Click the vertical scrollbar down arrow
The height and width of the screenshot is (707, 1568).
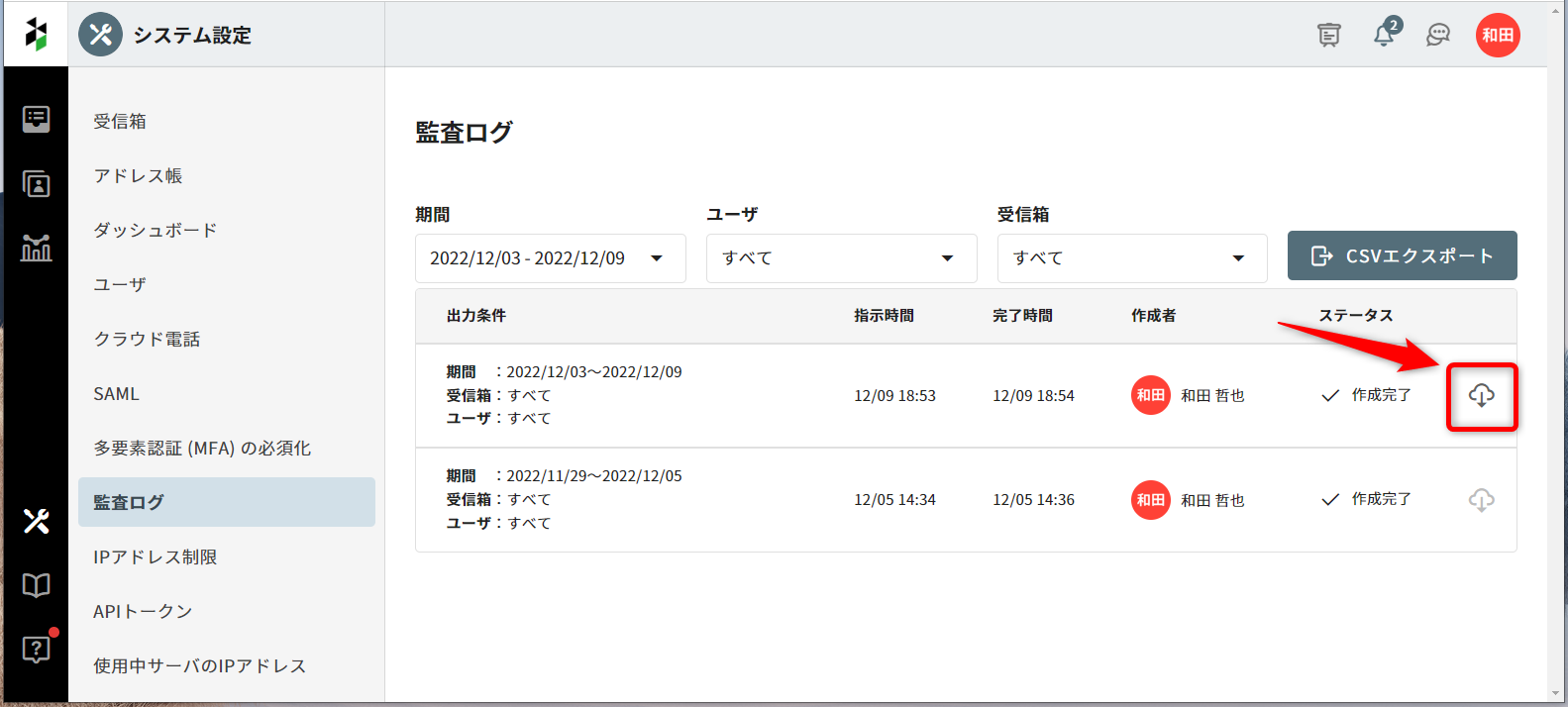[x=1557, y=693]
